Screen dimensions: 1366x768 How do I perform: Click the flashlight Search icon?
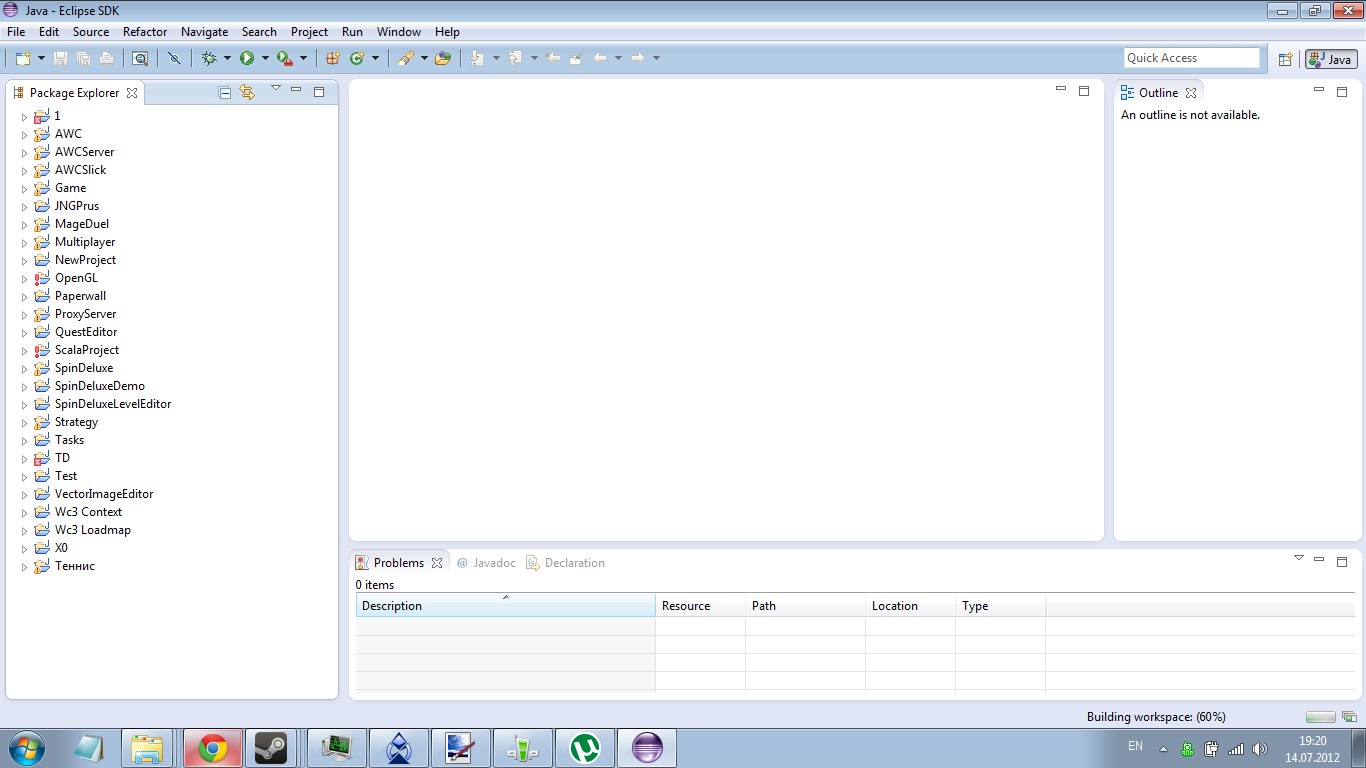tap(405, 58)
